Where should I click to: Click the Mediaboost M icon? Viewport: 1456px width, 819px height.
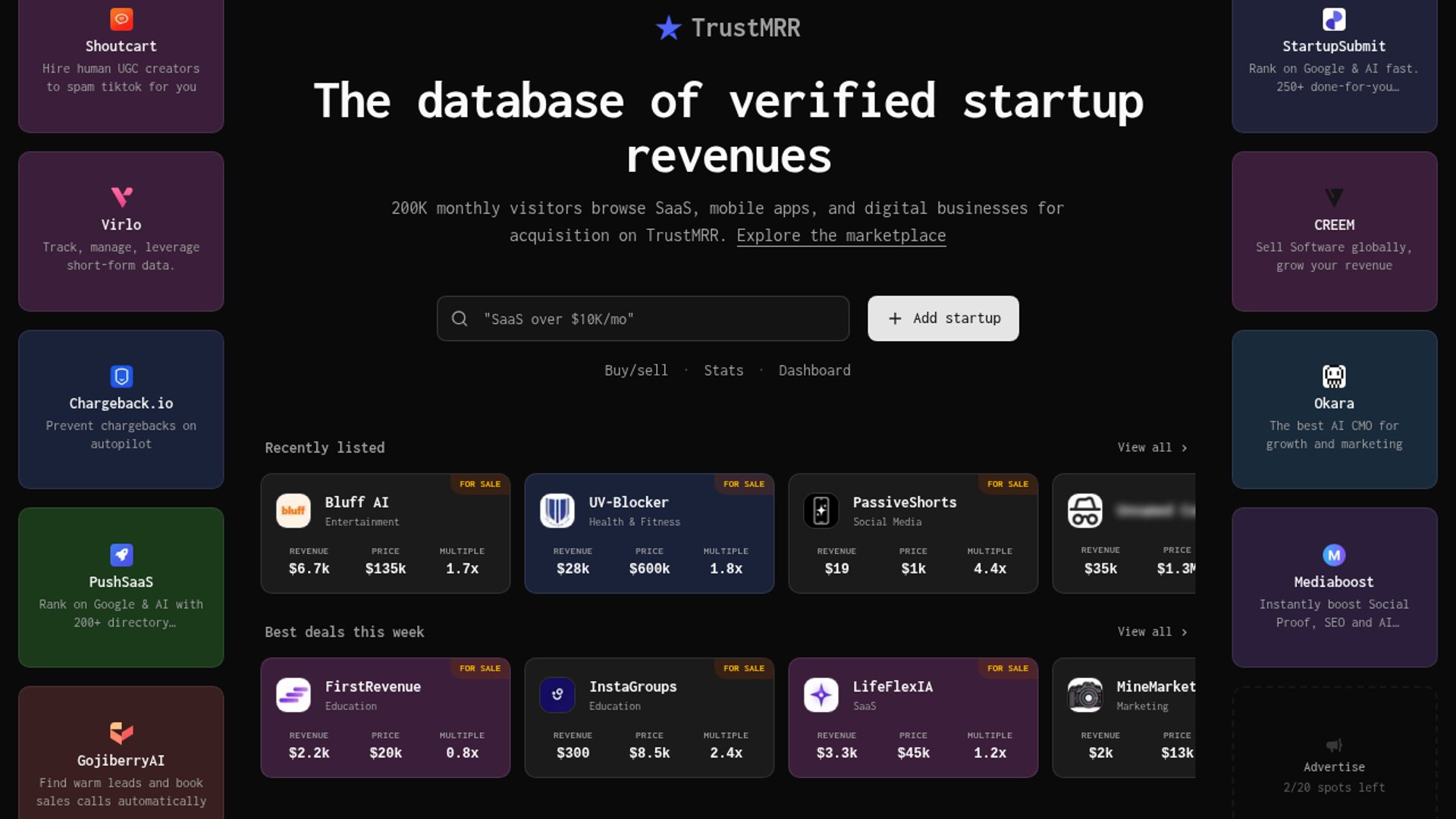point(1334,554)
